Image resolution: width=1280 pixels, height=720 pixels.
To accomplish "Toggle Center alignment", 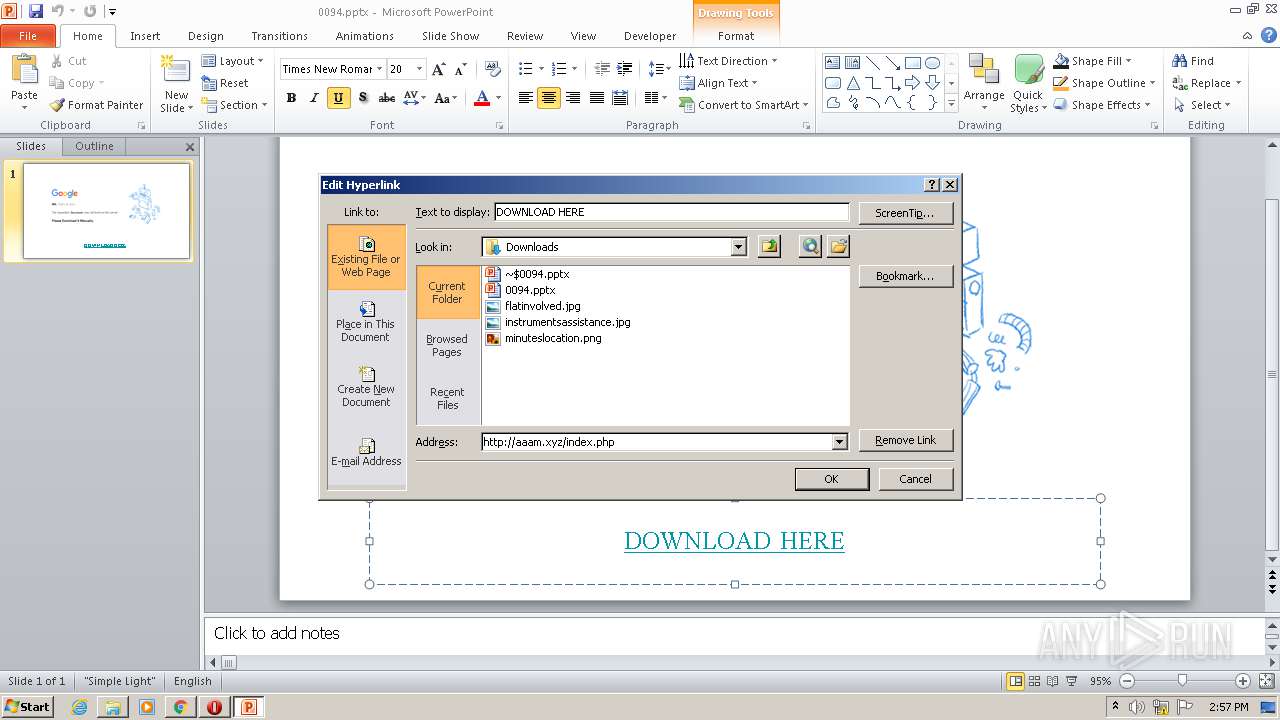I will click(549, 98).
